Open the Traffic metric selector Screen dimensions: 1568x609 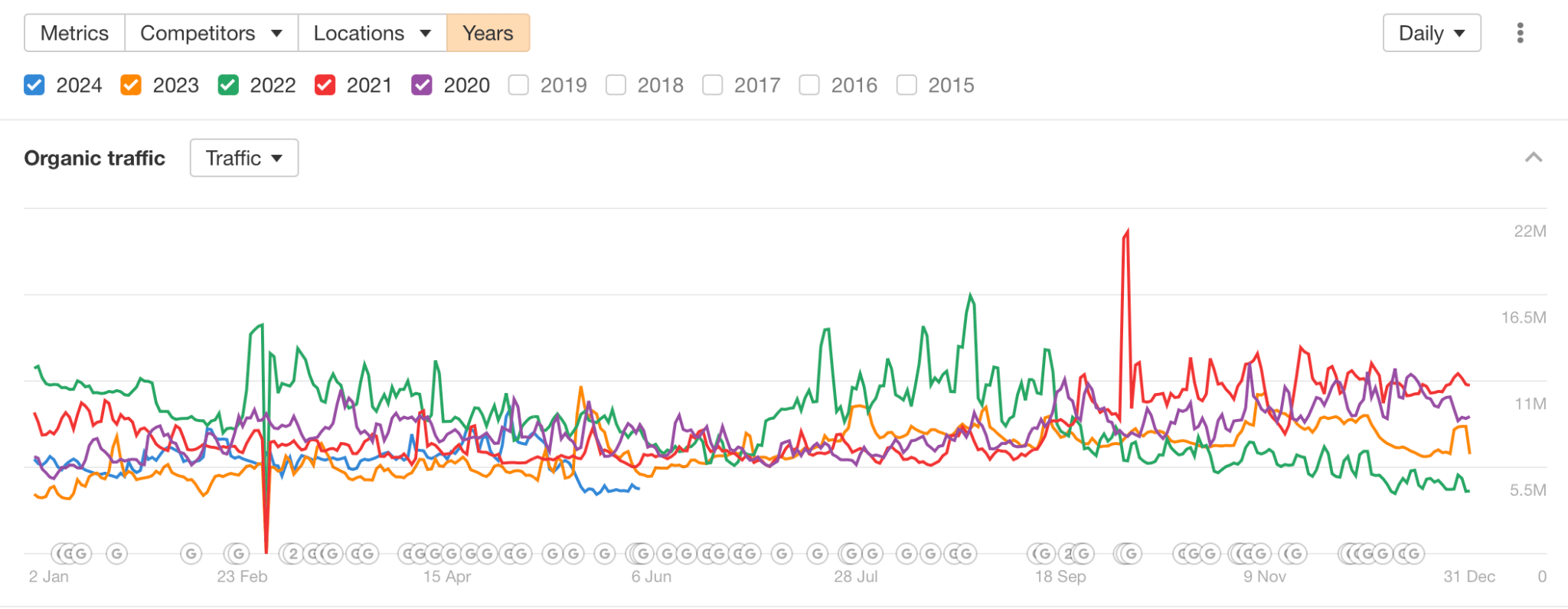click(x=243, y=158)
